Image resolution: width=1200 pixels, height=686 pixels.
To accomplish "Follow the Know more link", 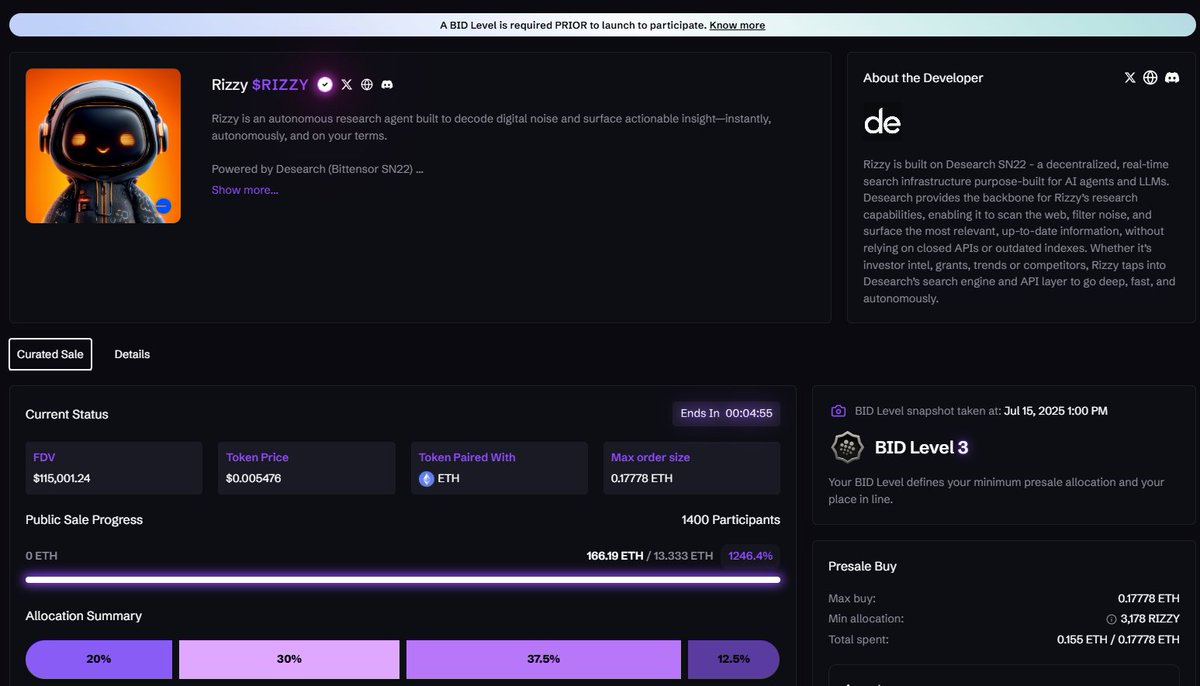I will tap(737, 25).
